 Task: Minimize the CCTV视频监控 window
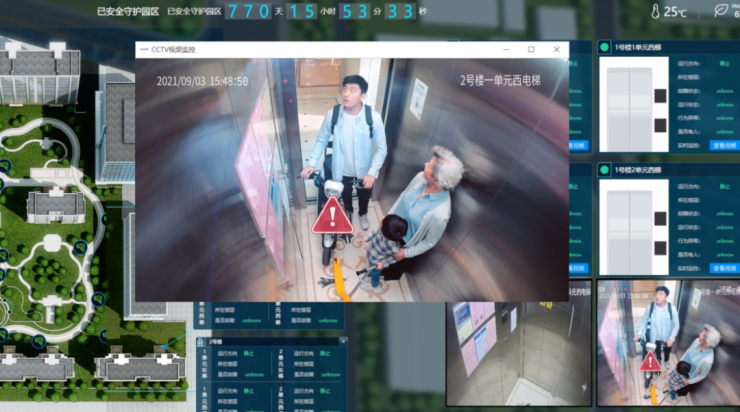506,49
